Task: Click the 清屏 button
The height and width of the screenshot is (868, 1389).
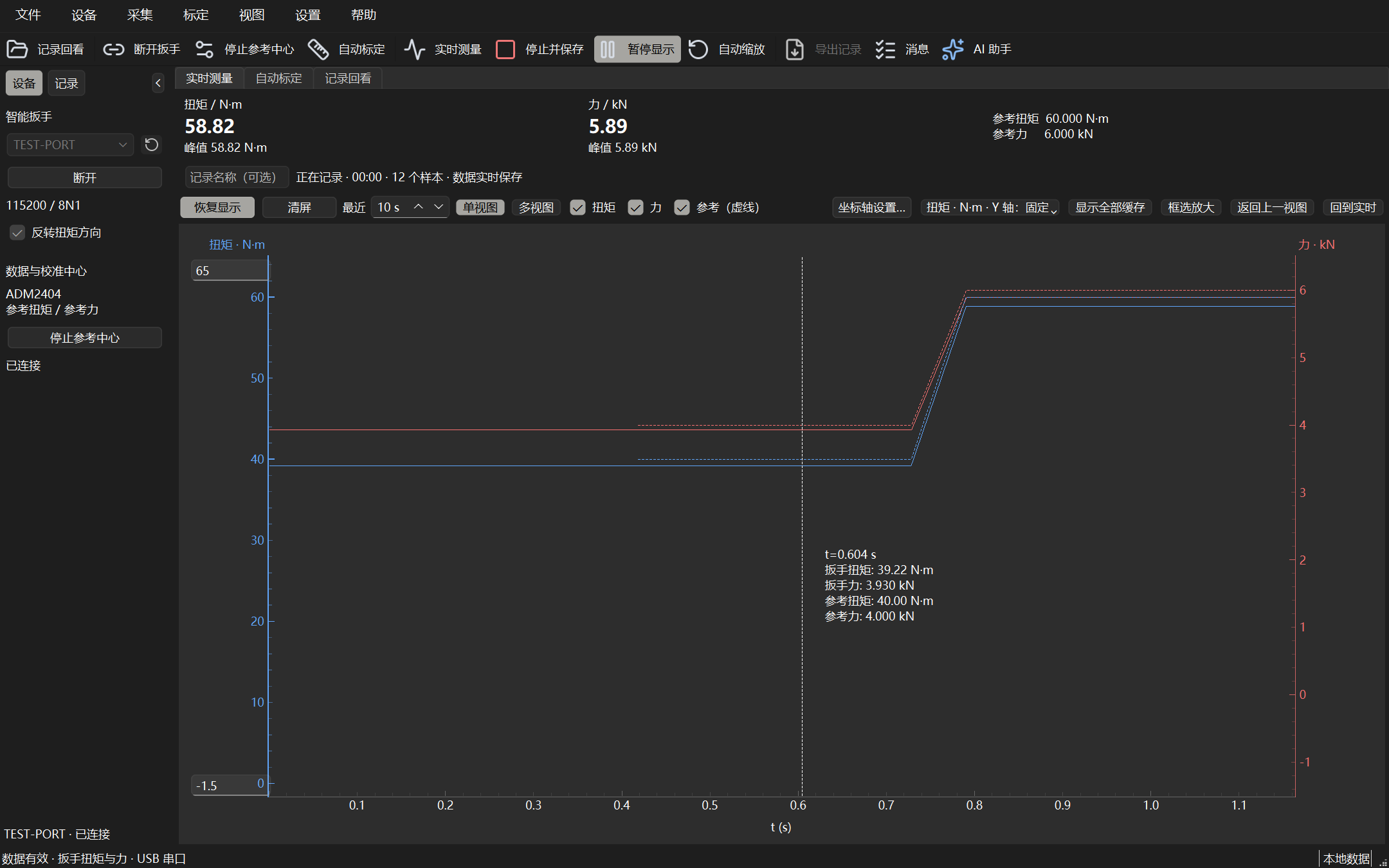Action: [x=299, y=208]
